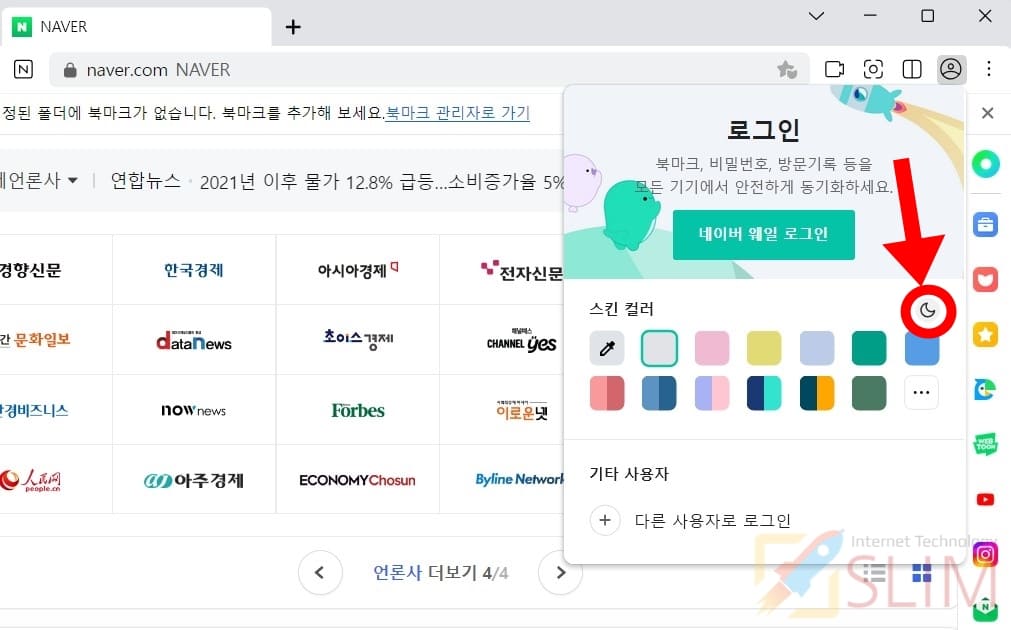The image size is (1011, 630).
Task: Toggle dark mode moon icon
Action: pyautogui.click(x=927, y=311)
